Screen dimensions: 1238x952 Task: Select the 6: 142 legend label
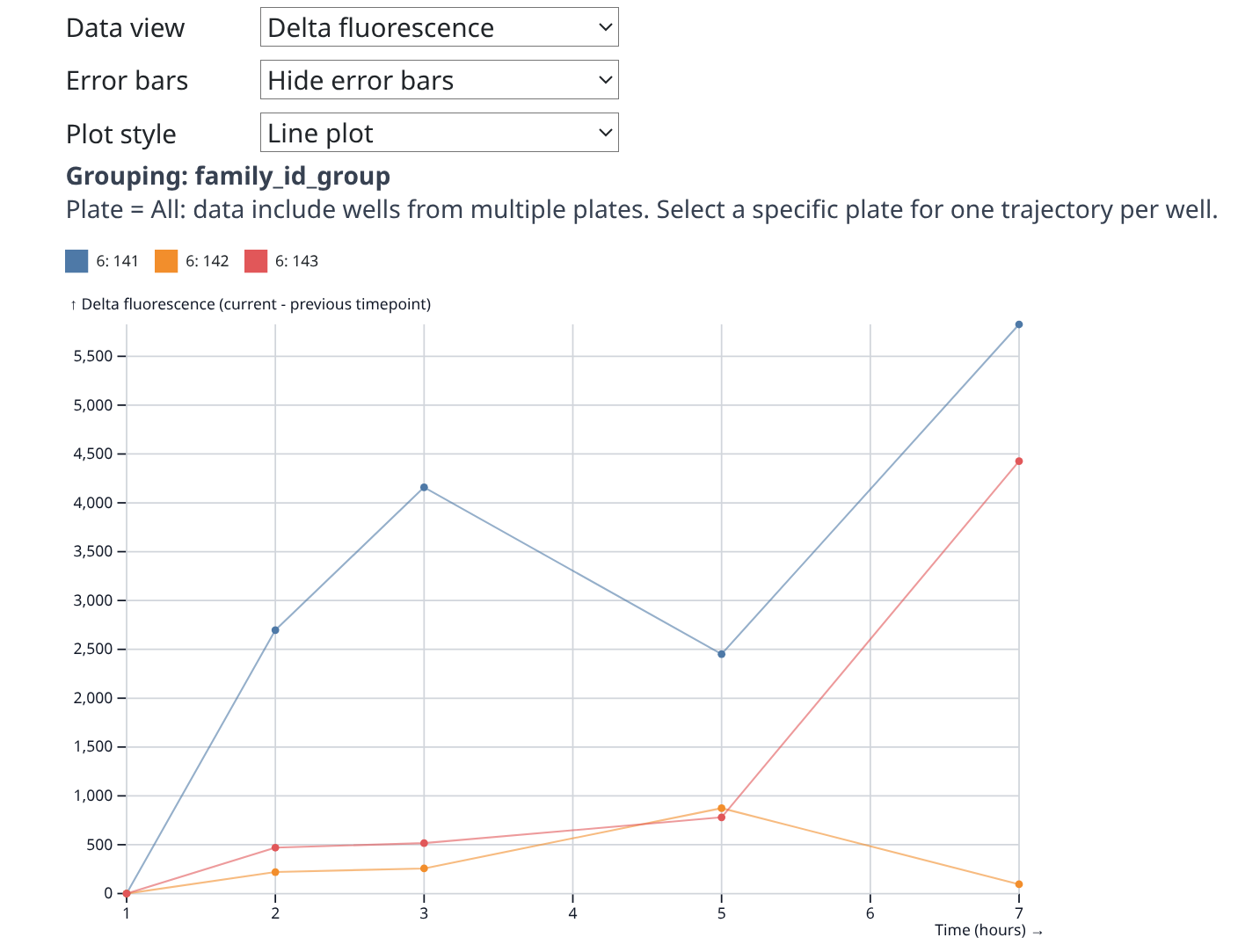point(208,261)
